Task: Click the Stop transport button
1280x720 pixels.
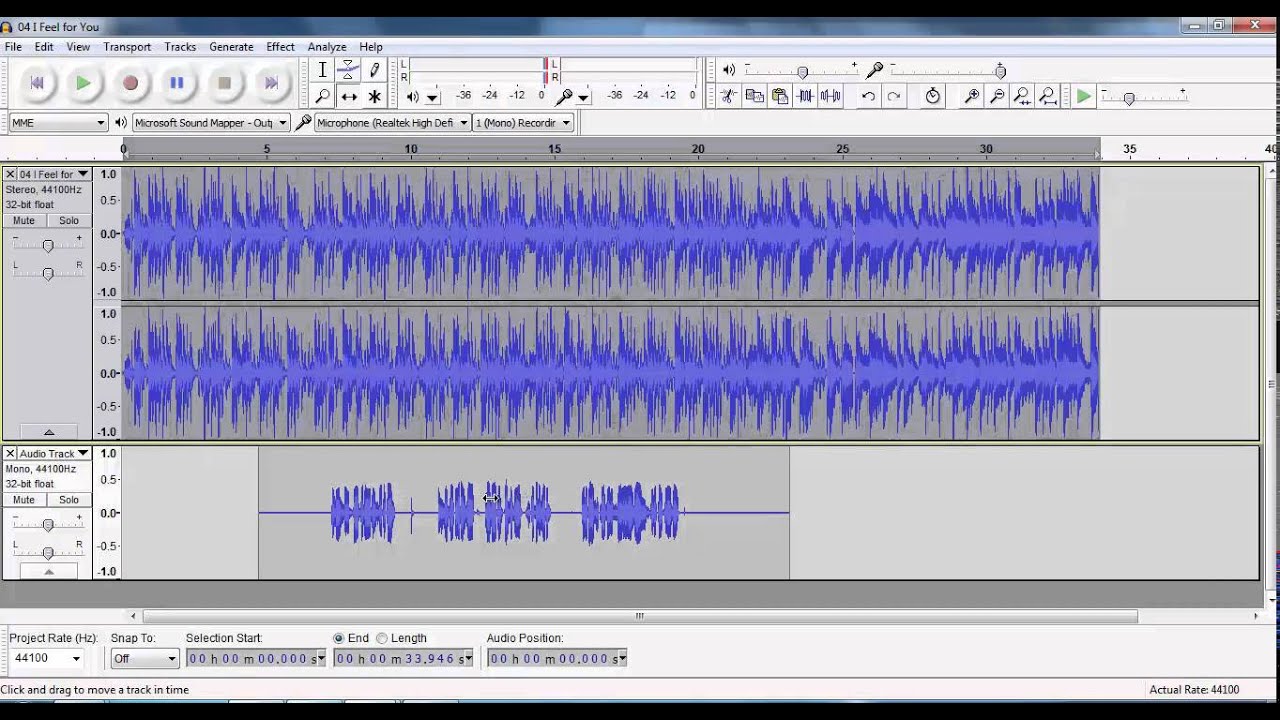Action: [224, 84]
